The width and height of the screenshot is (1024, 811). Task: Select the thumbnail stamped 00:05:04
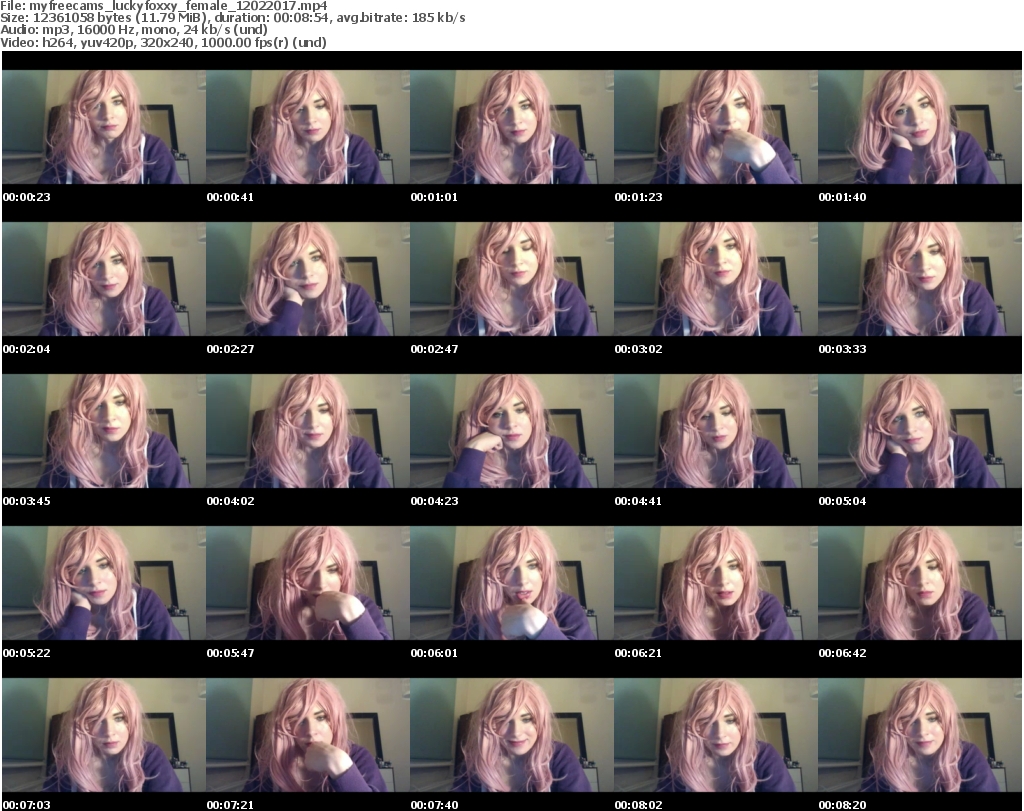920,432
